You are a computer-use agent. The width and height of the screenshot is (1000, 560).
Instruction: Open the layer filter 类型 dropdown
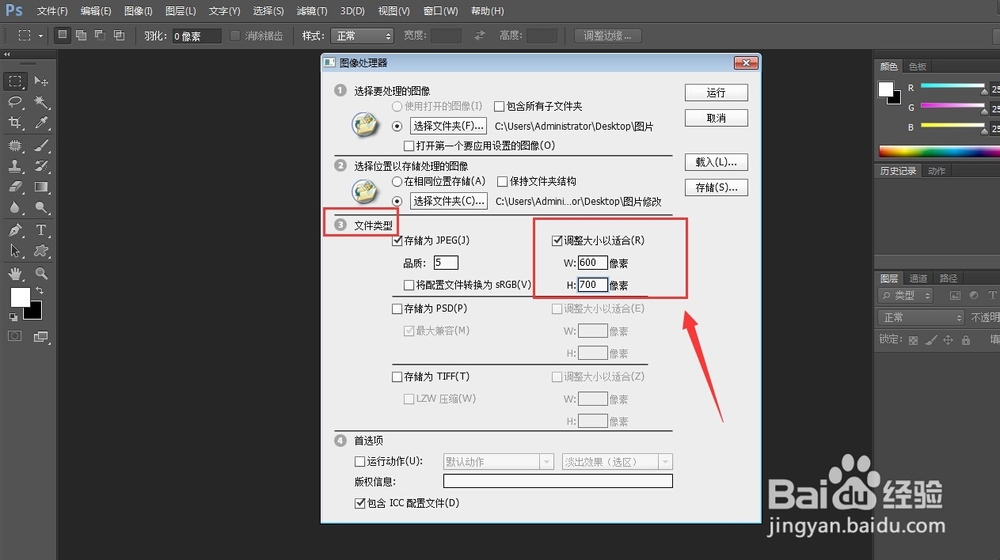coord(906,295)
